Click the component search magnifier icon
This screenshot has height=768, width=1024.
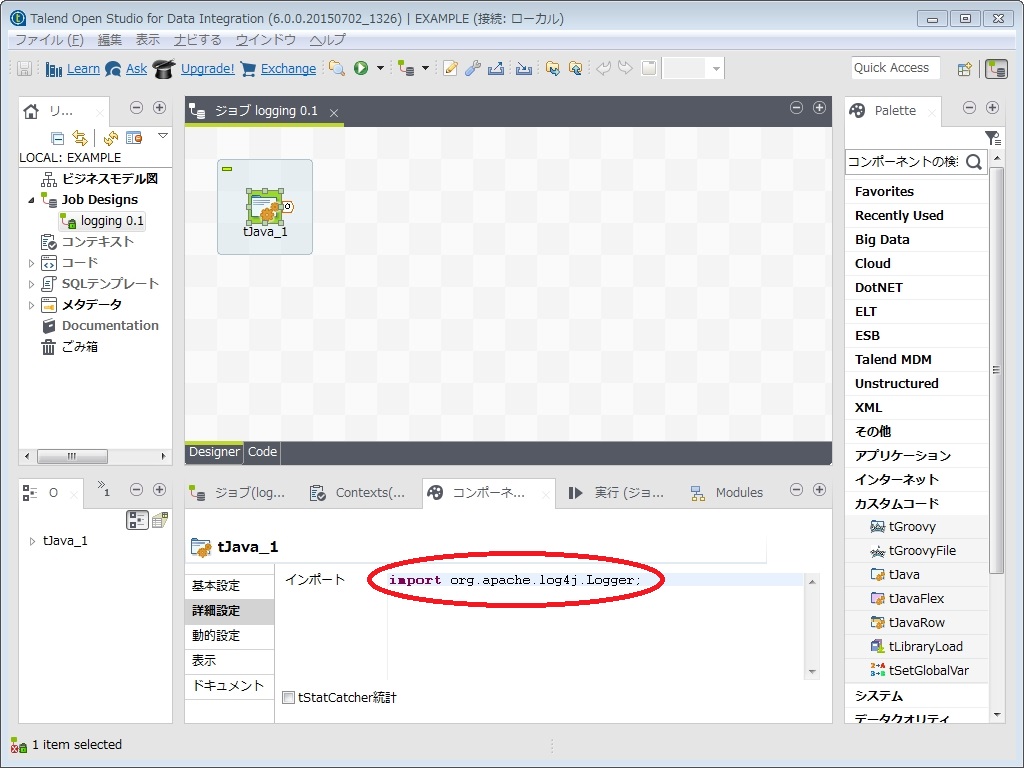point(973,161)
